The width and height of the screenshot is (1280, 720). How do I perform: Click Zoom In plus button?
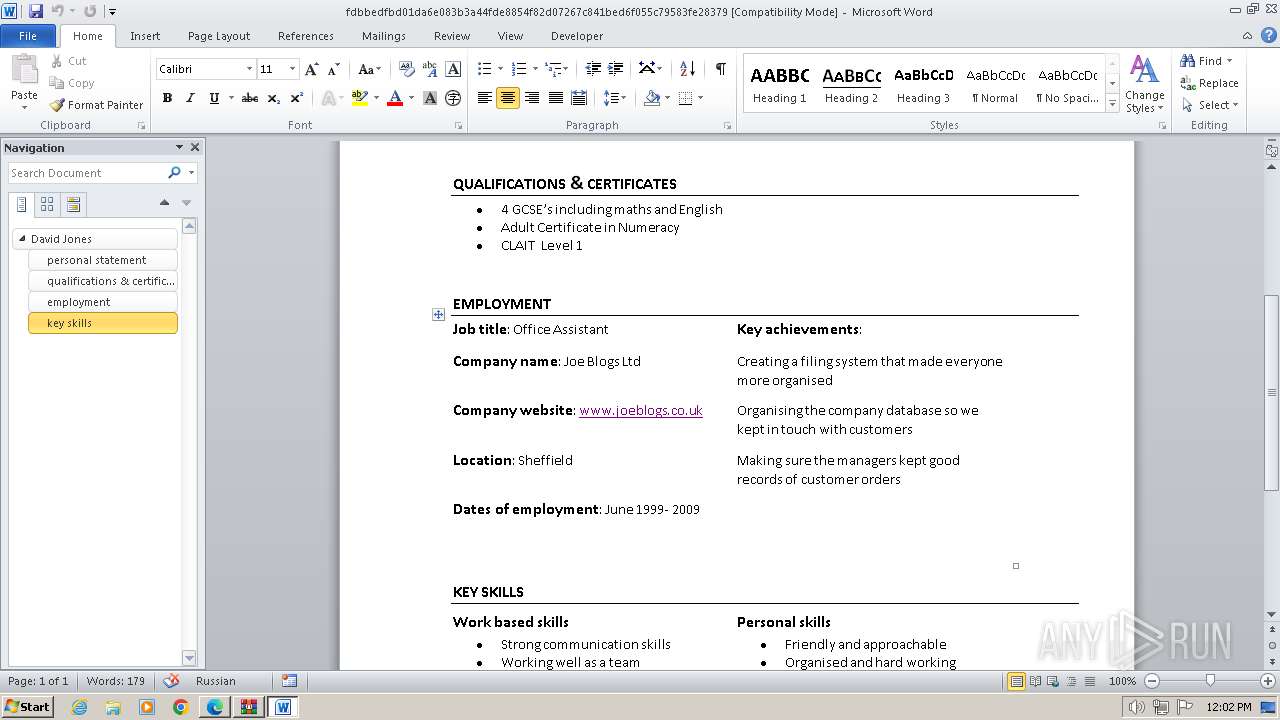[1268, 681]
